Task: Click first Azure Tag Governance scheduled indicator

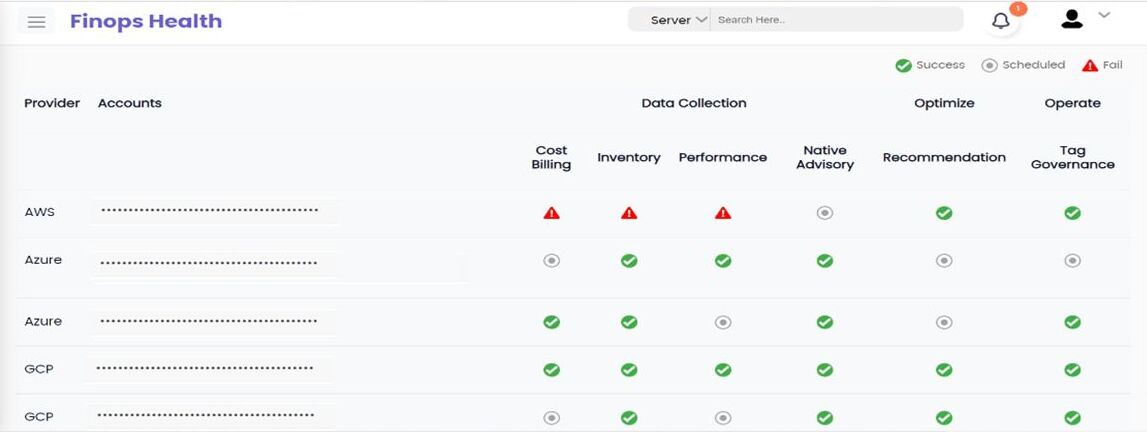Action: pos(1072,261)
